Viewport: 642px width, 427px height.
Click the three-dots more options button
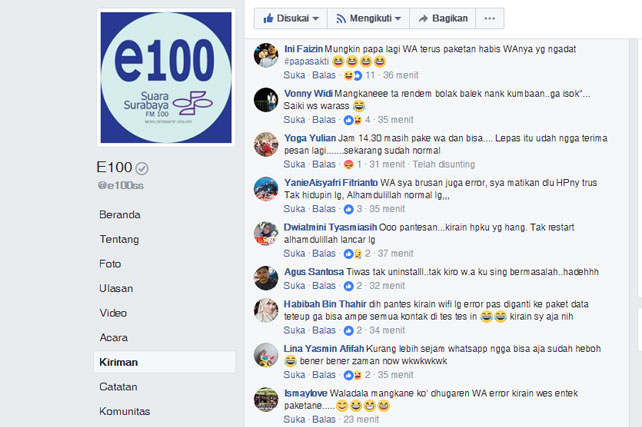point(490,18)
